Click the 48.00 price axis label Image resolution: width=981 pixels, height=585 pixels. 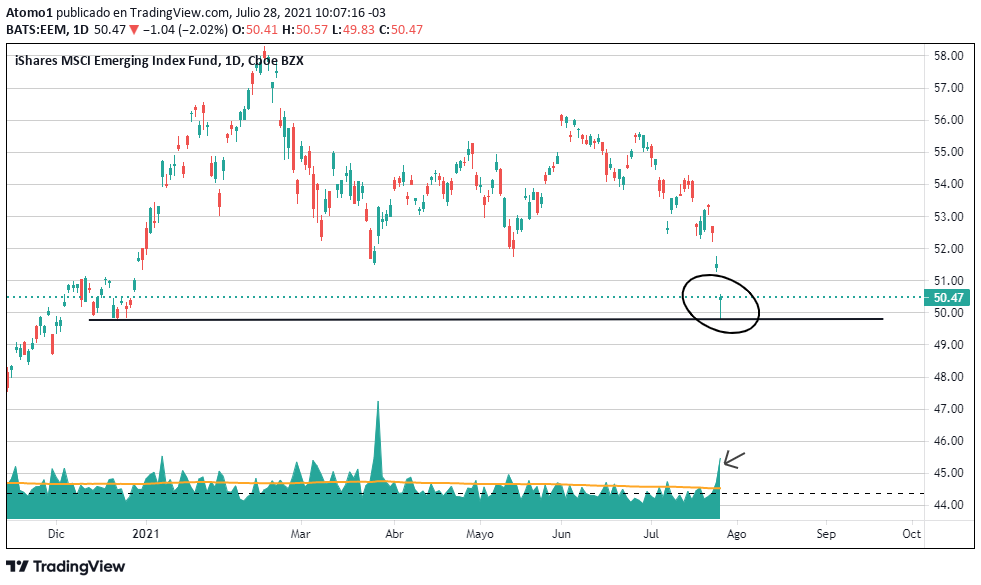[x=948, y=377]
